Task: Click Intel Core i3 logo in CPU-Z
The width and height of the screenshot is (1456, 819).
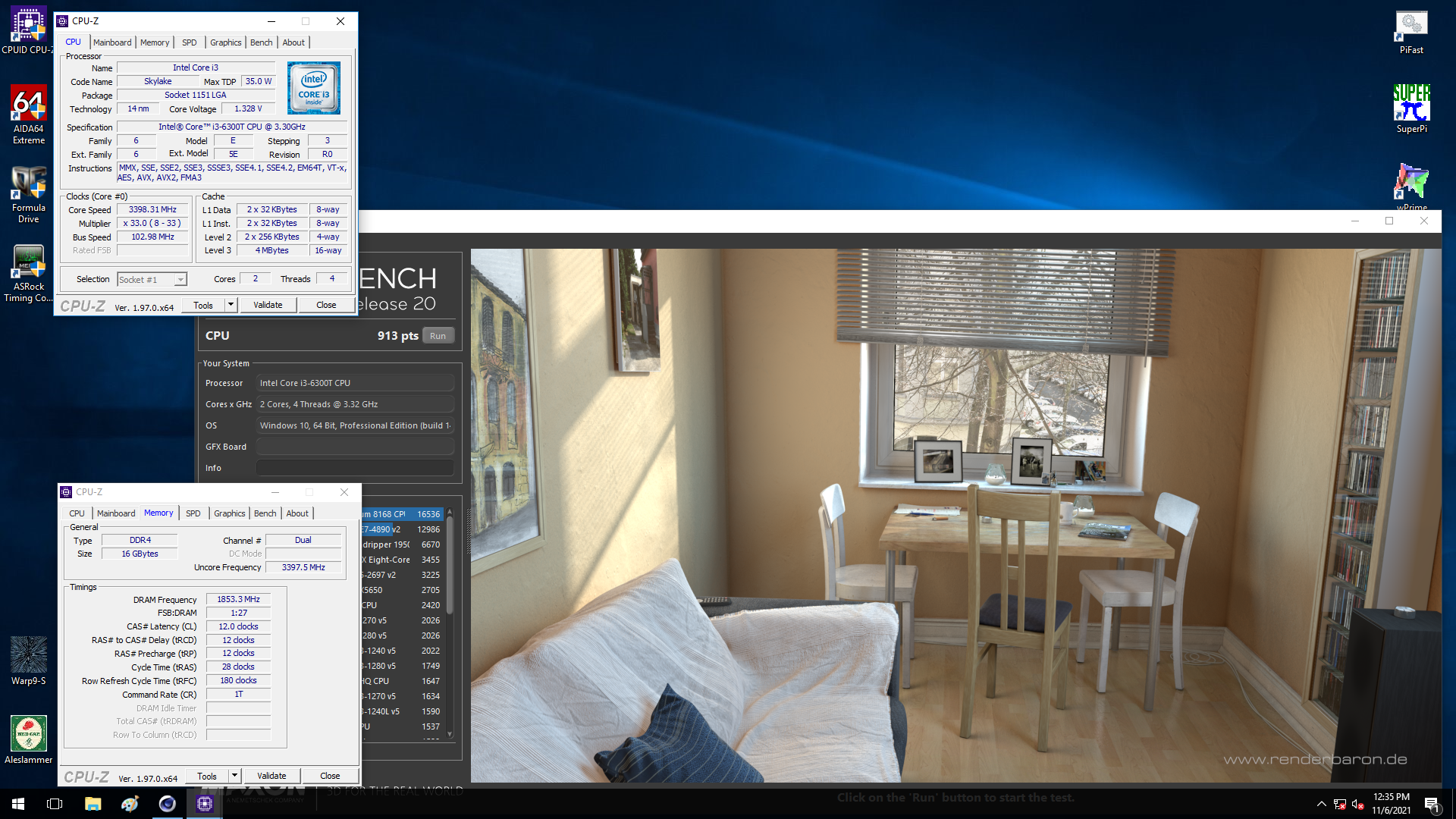Action: 314,88
